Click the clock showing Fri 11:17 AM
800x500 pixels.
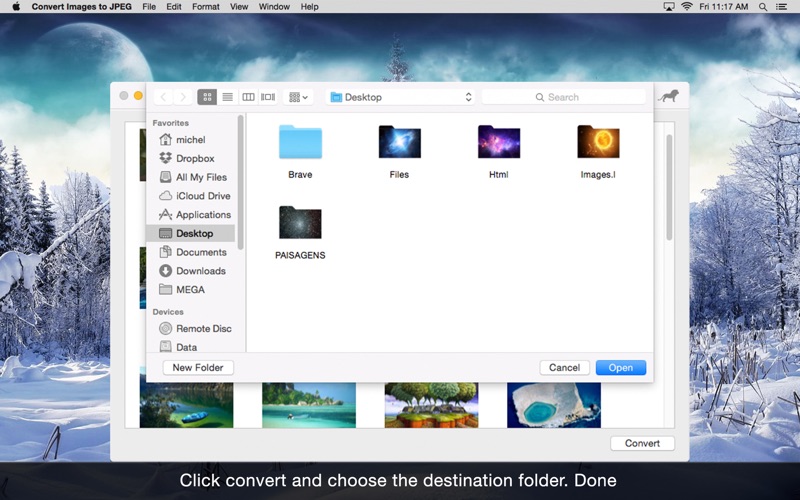click(723, 7)
